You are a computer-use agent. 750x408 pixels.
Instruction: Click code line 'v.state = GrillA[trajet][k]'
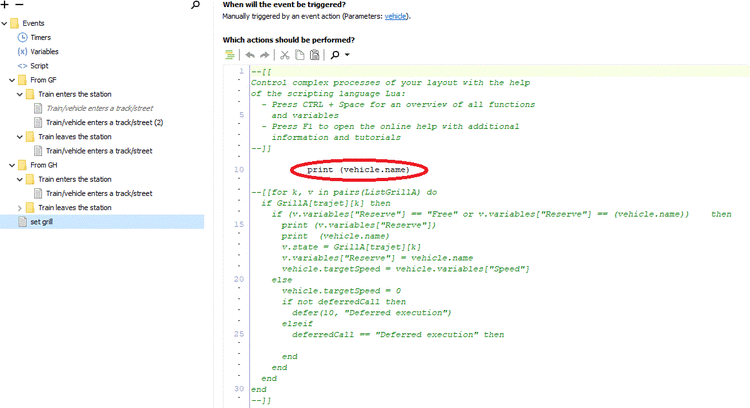pos(352,247)
